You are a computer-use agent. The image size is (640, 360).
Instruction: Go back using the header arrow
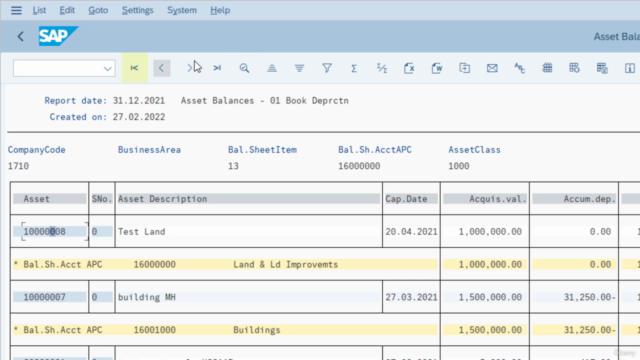(x=20, y=36)
